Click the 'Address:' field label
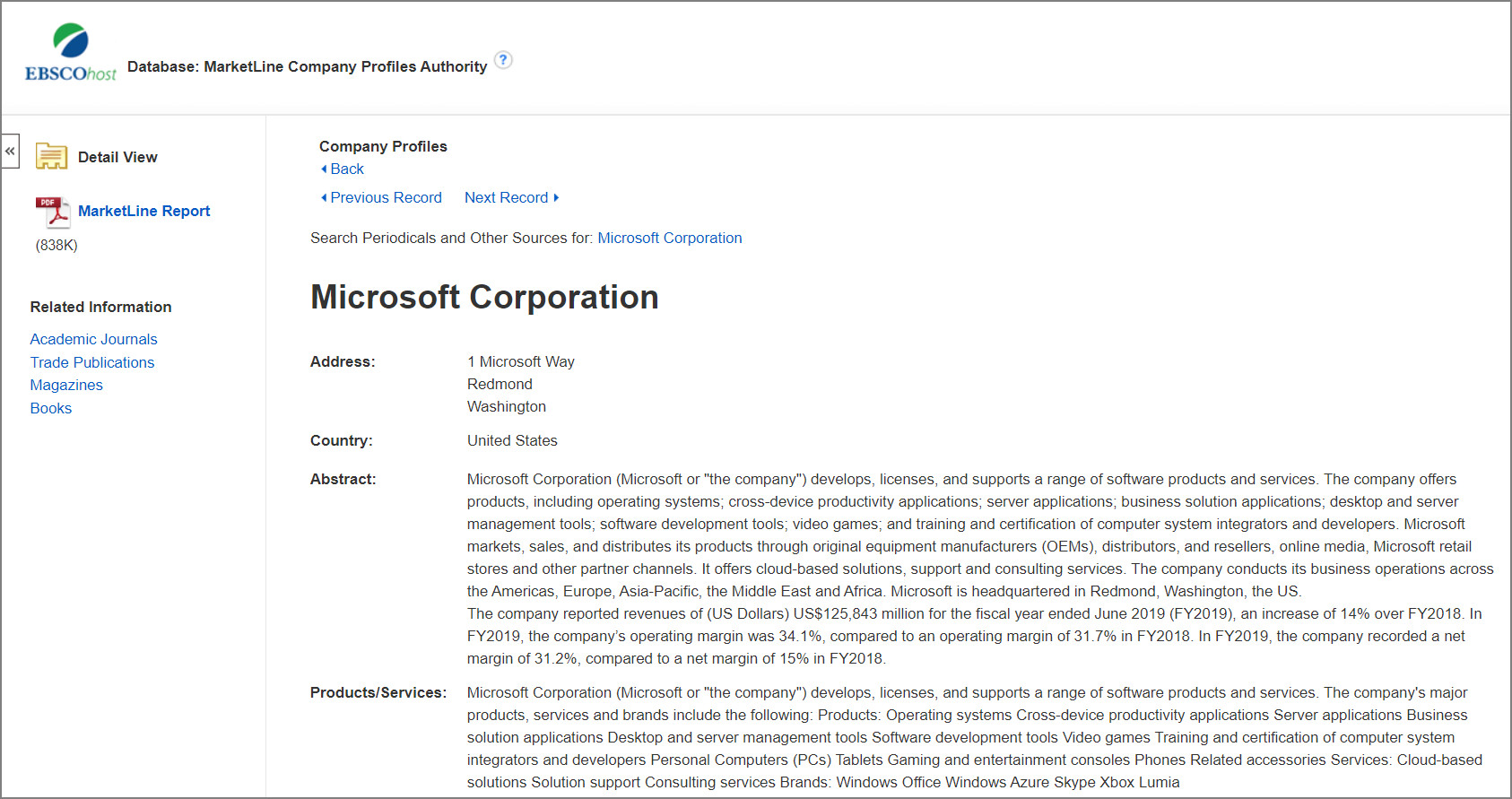 click(x=343, y=361)
